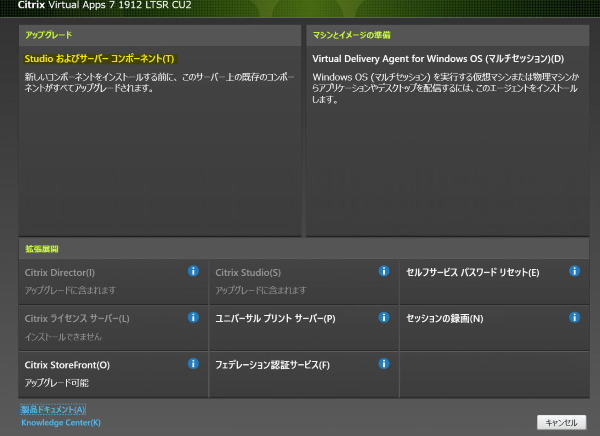
Task: Show info for ユニバーサル プリント サーバー
Action: (x=384, y=317)
